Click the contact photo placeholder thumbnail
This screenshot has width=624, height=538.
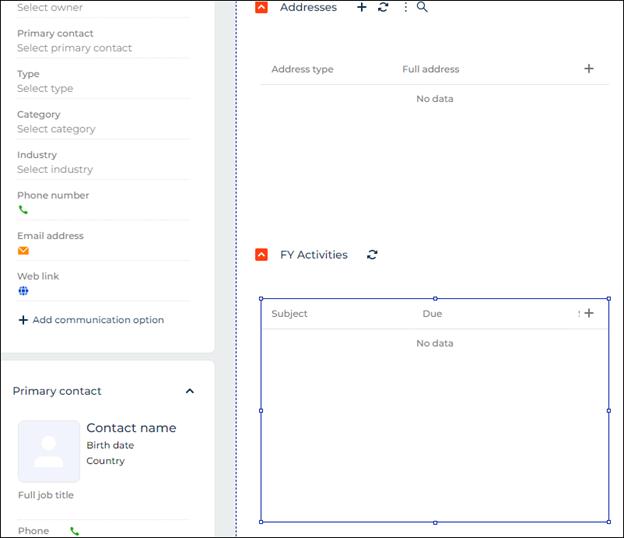tap(48, 451)
